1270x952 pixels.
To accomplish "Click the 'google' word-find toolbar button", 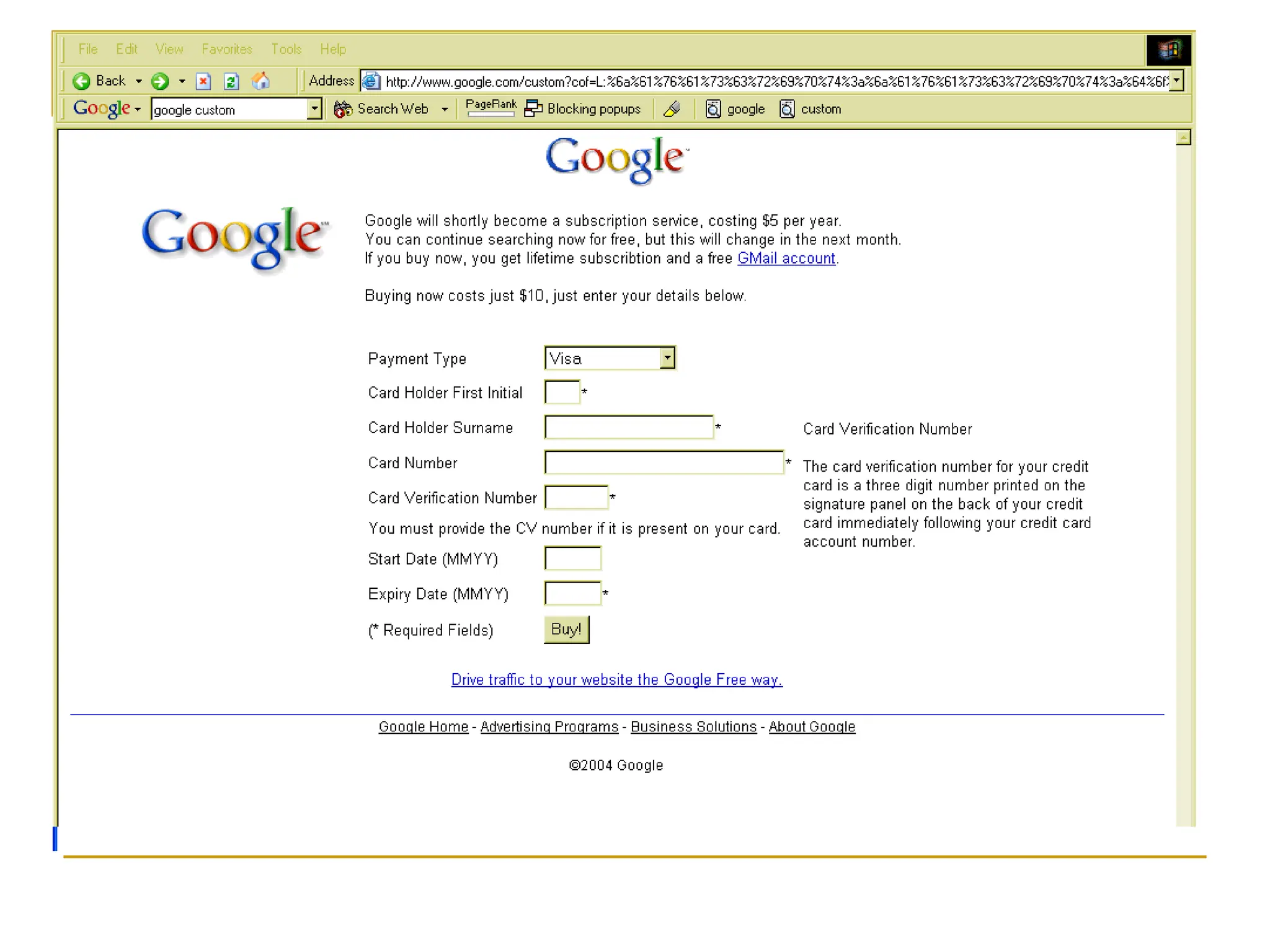I will [735, 109].
